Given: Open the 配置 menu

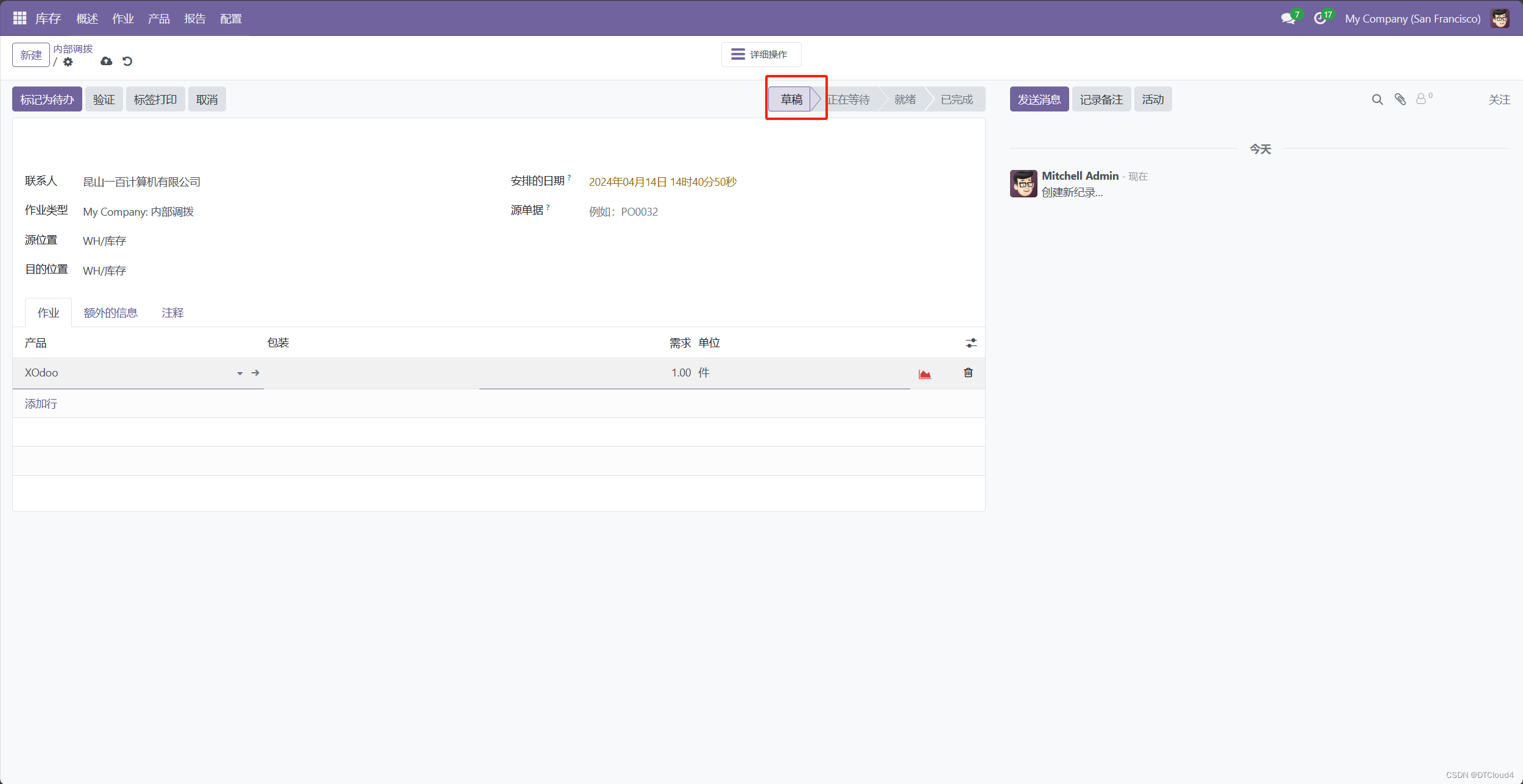Looking at the screenshot, I should click(231, 19).
